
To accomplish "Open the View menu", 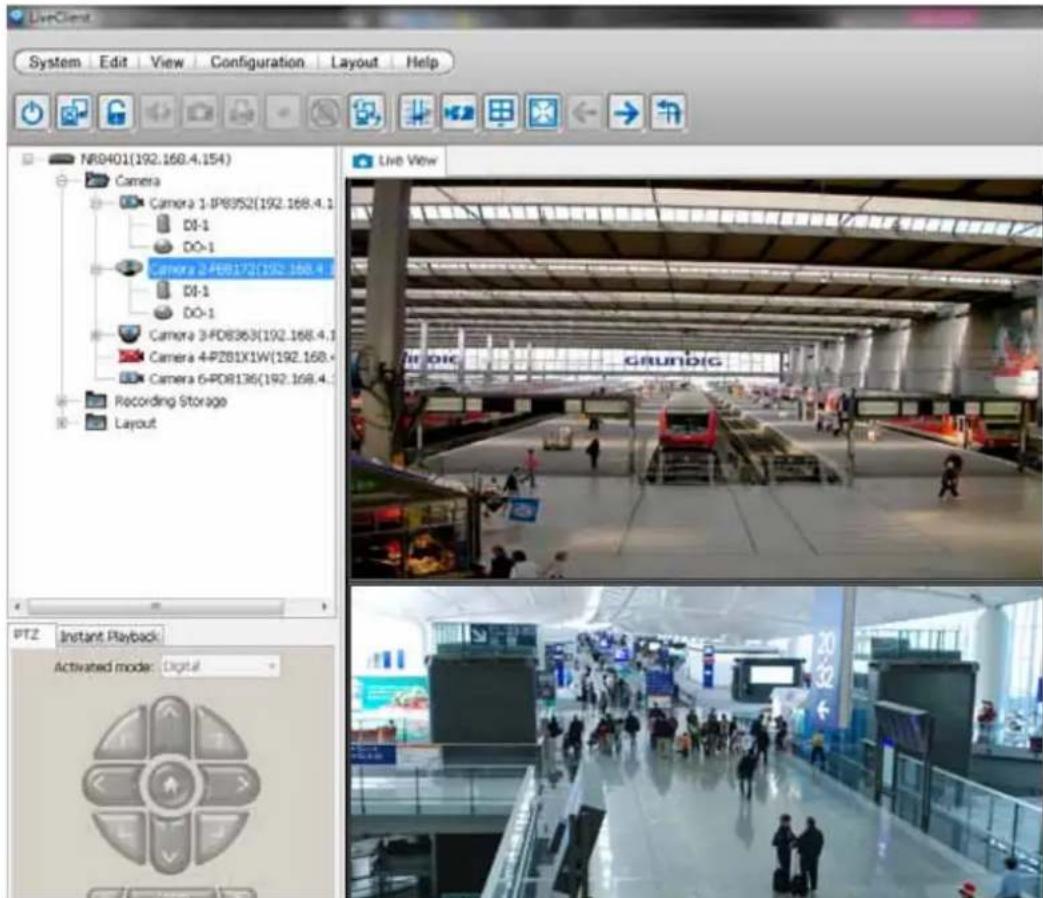I will (167, 62).
